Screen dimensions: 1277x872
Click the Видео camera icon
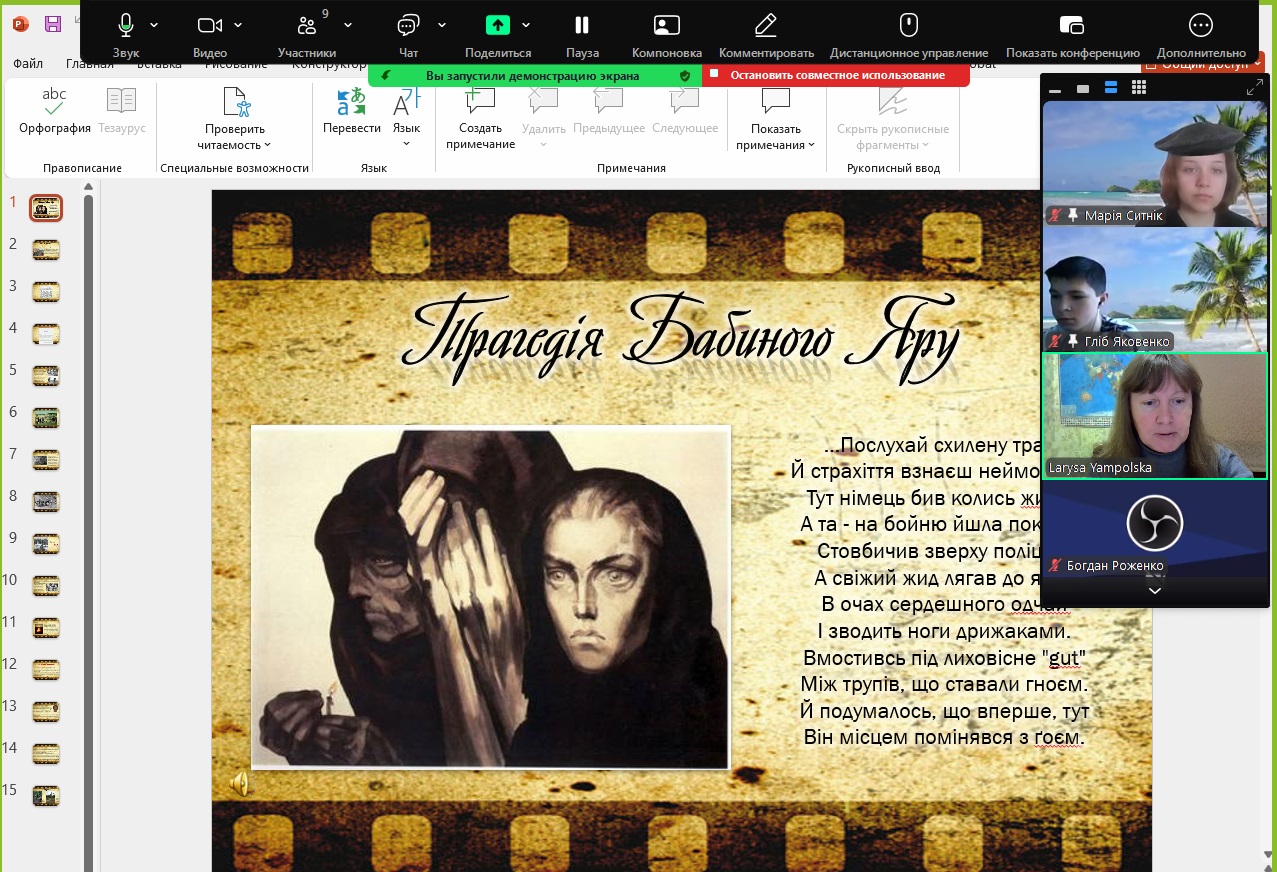209,26
